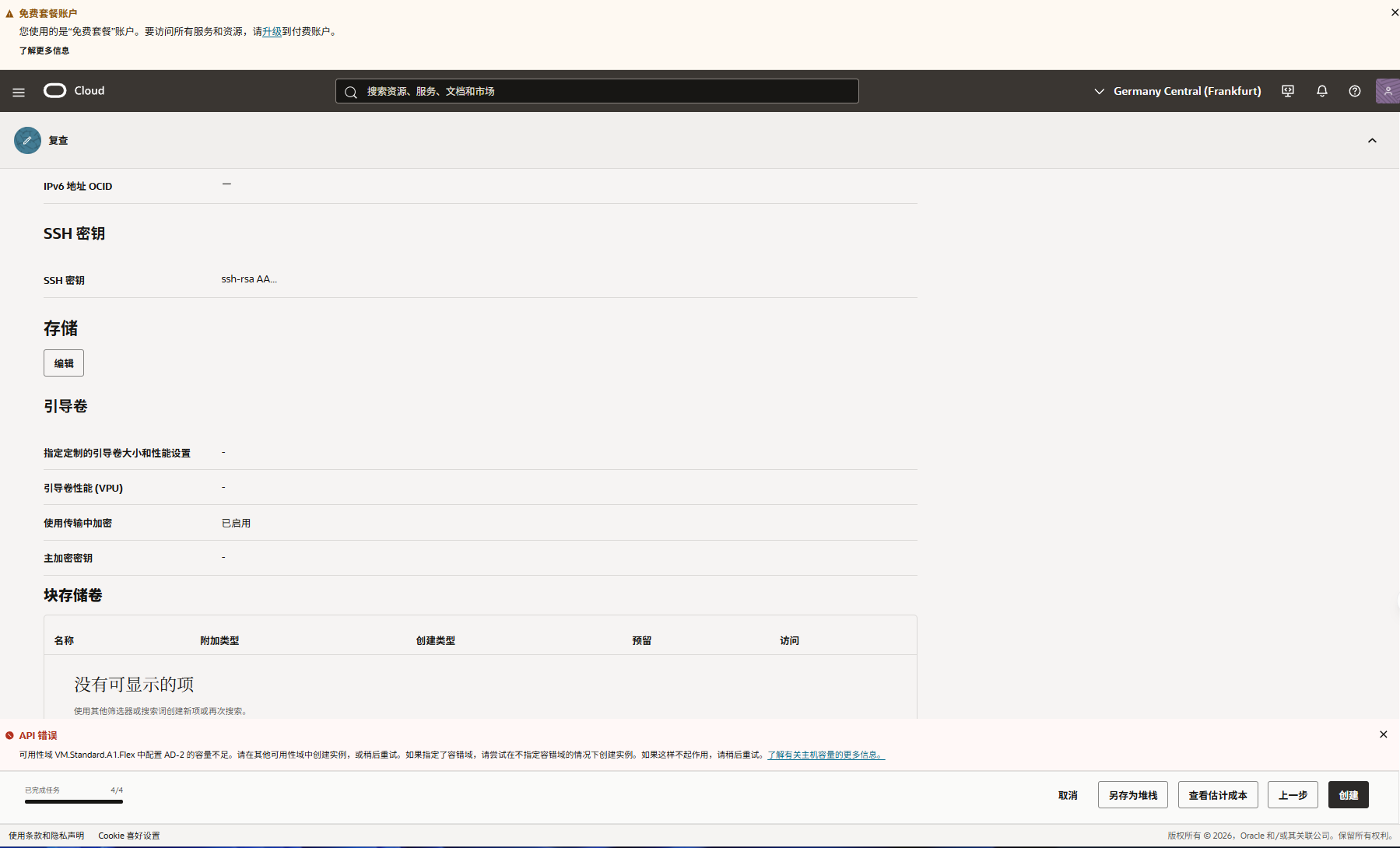Close the API 错误 message
This screenshot has height=848, width=1400.
pos(1383,734)
